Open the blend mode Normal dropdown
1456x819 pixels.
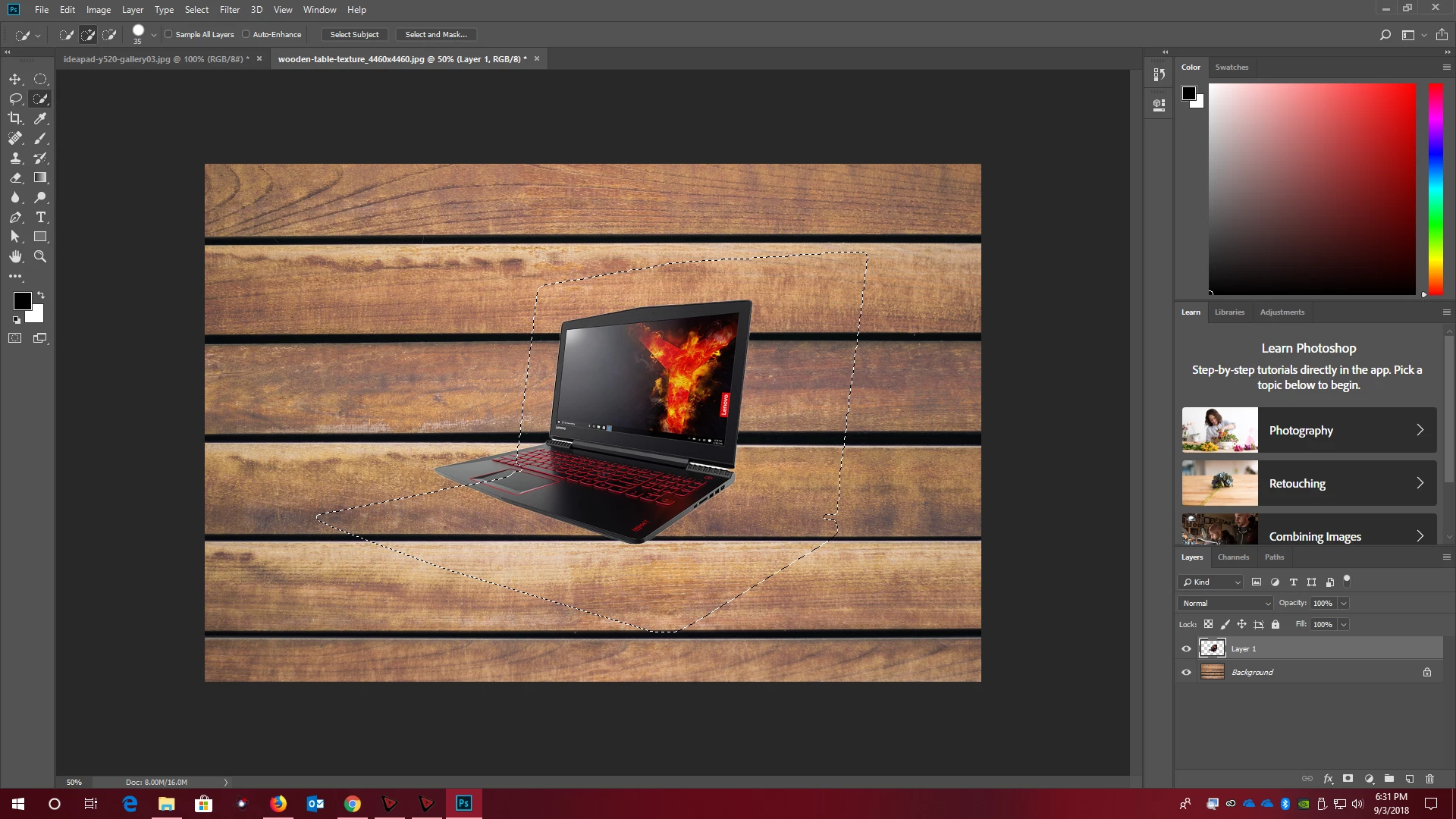click(1225, 603)
